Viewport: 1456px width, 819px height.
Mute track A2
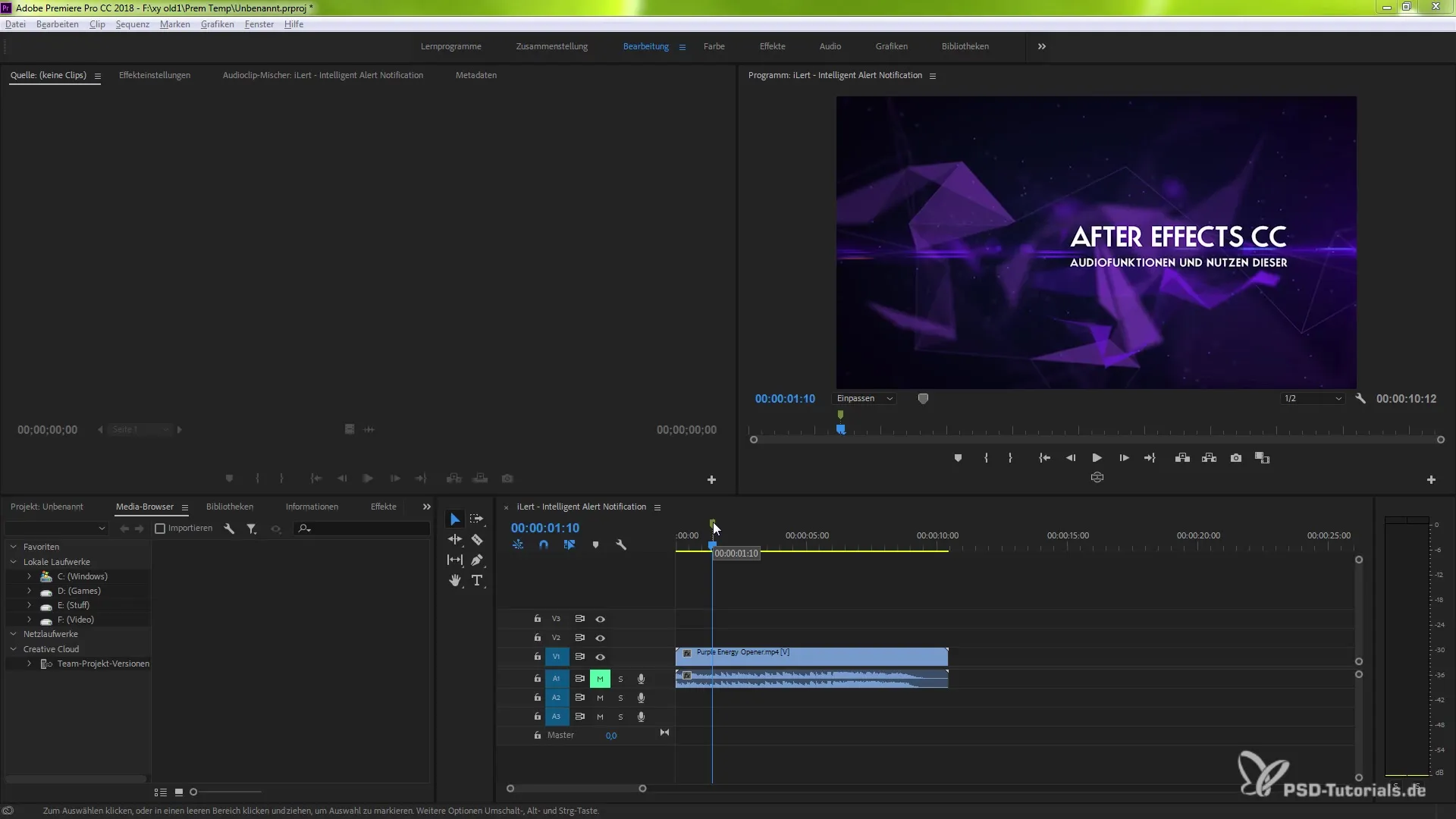coord(600,698)
